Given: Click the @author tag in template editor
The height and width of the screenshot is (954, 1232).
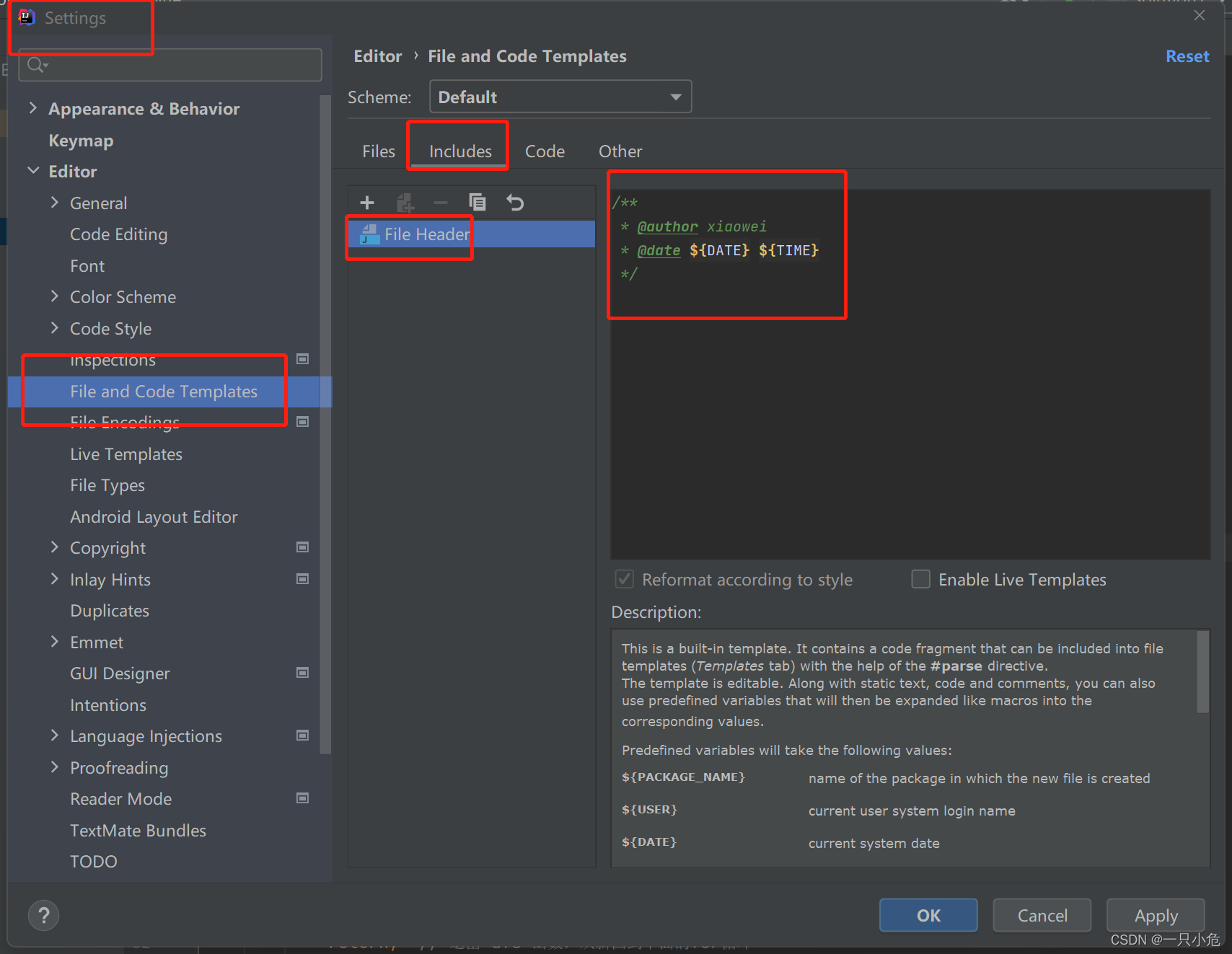Looking at the screenshot, I should click(x=668, y=226).
